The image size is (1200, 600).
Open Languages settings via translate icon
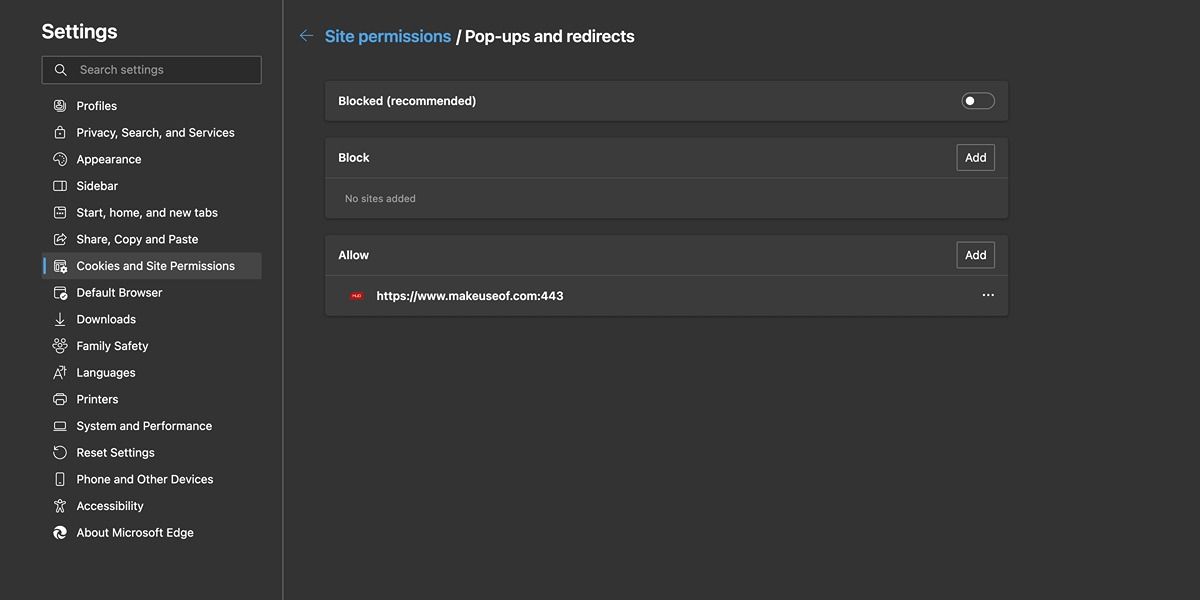[x=60, y=371]
